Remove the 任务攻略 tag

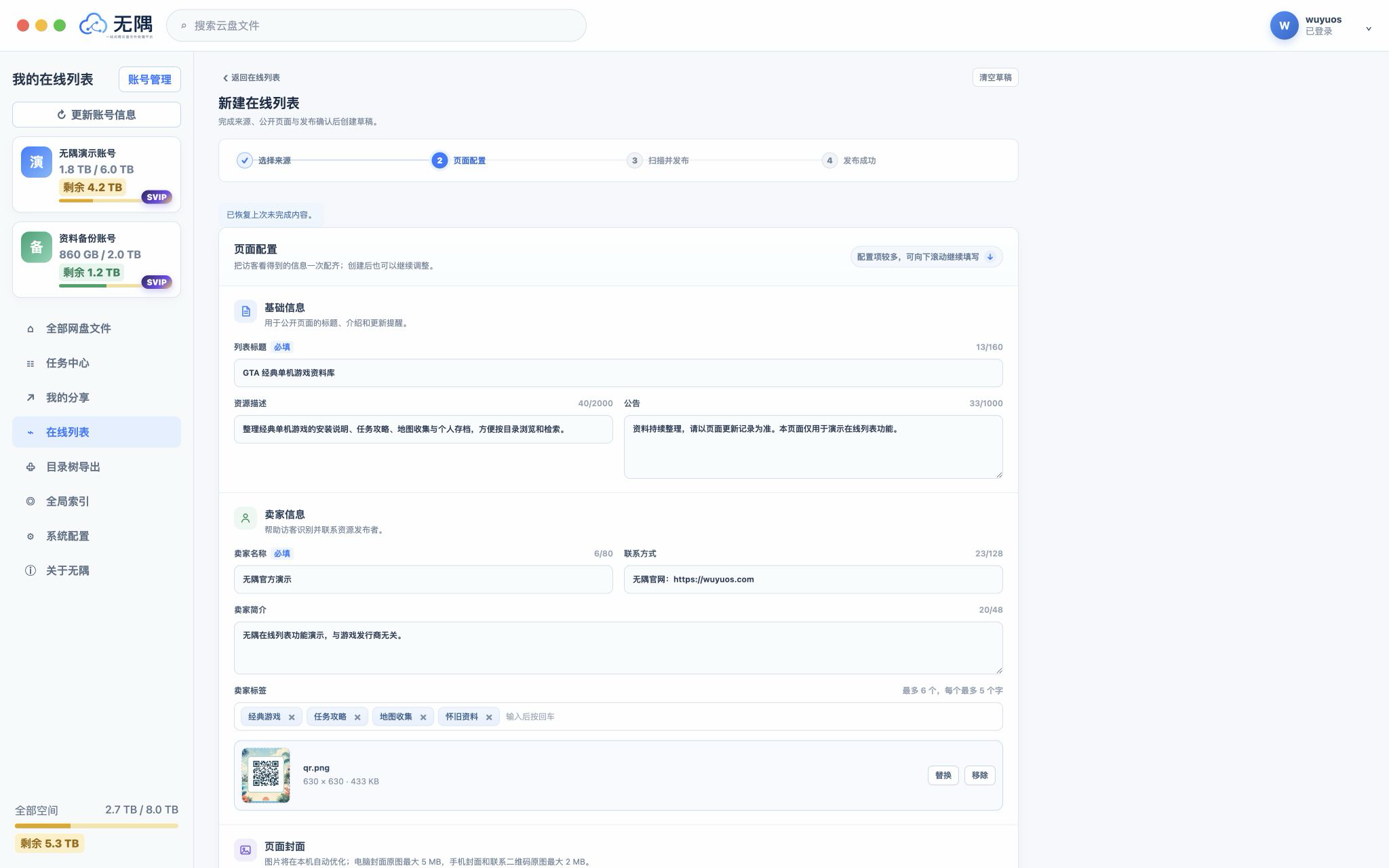[x=357, y=717]
